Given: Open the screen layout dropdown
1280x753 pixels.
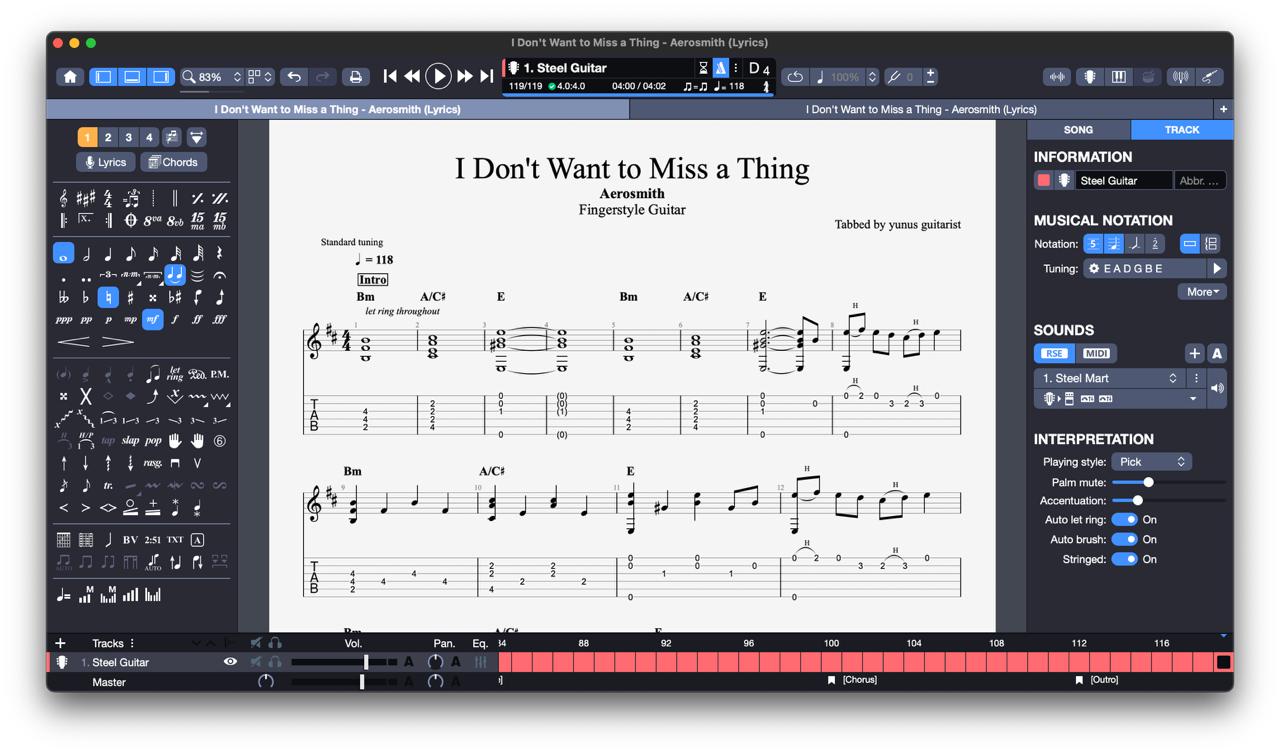Looking at the screenshot, I should coord(260,77).
